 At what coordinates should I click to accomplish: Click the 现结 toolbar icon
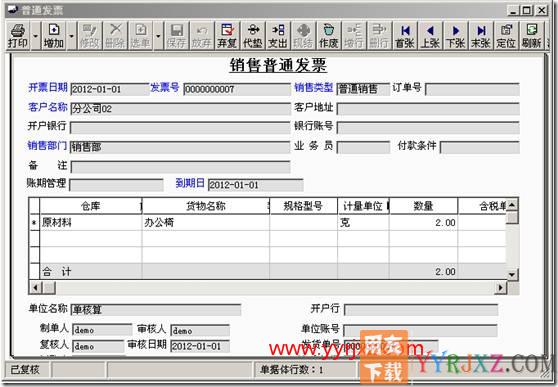(303, 36)
